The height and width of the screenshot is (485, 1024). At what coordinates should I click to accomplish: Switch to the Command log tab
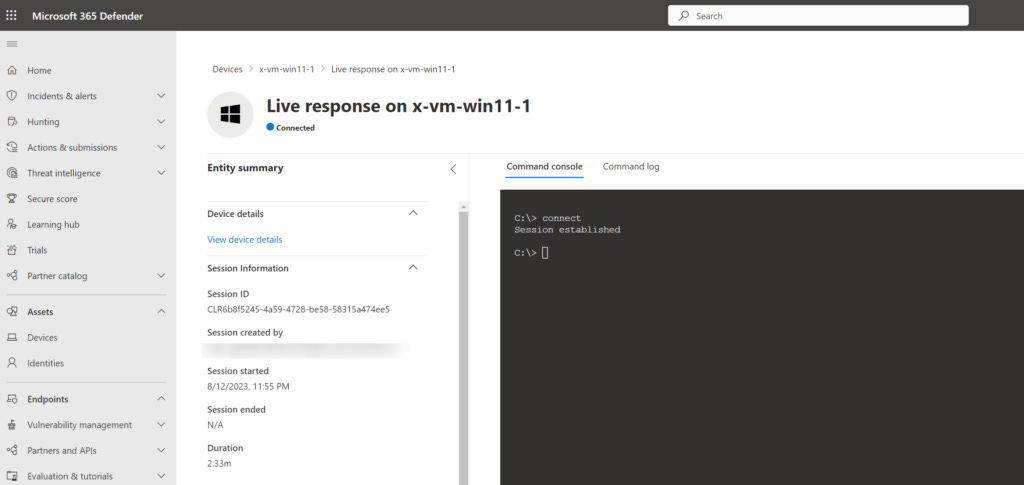click(x=631, y=166)
